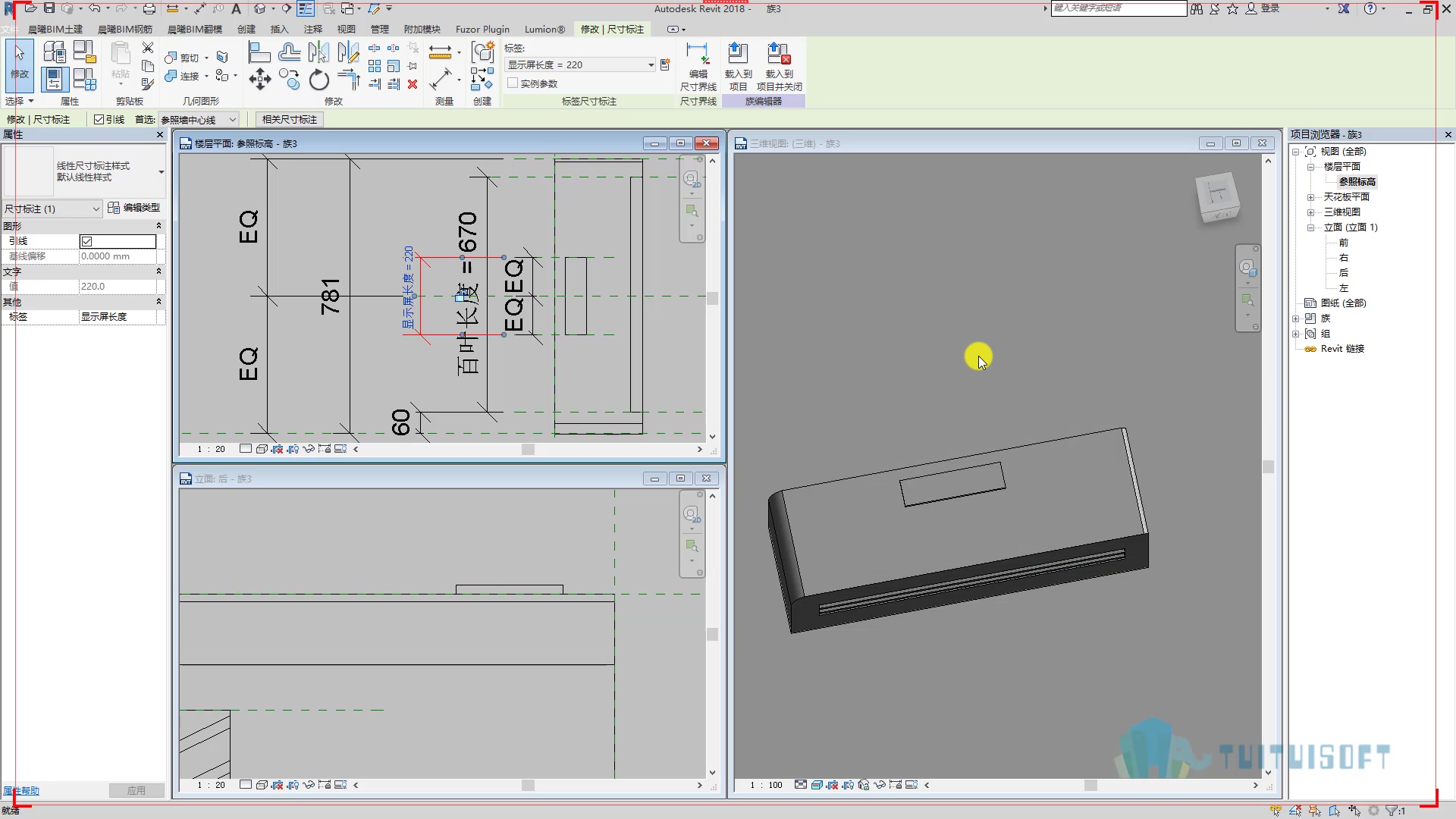Click the 应用 apply button
This screenshot has height=819, width=1456.
click(136, 790)
